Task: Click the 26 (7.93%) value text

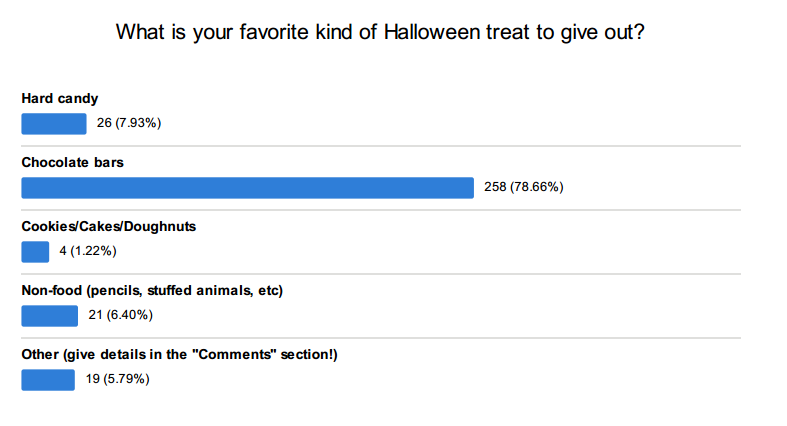Action: coord(129,123)
